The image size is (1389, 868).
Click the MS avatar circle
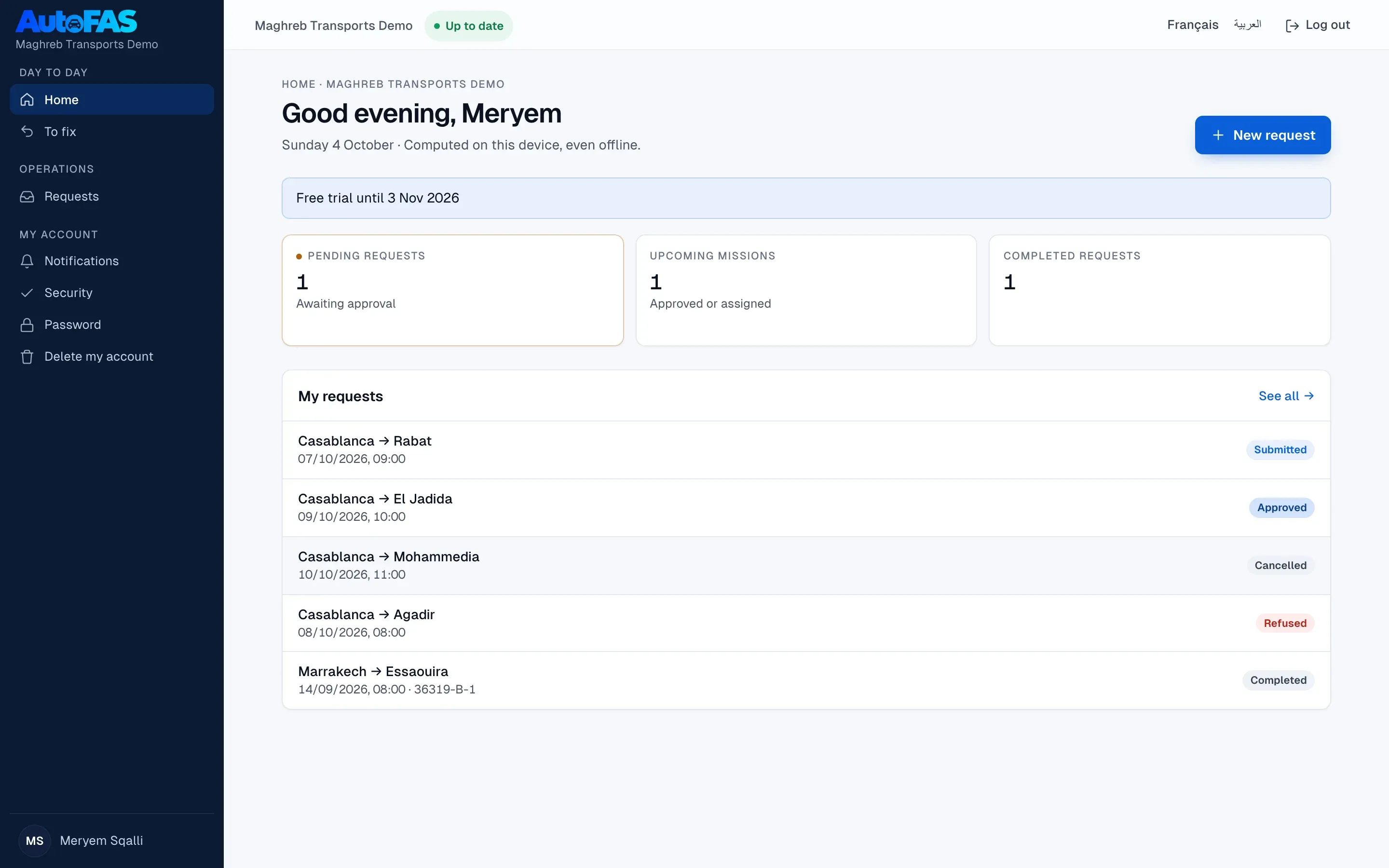coord(35,841)
